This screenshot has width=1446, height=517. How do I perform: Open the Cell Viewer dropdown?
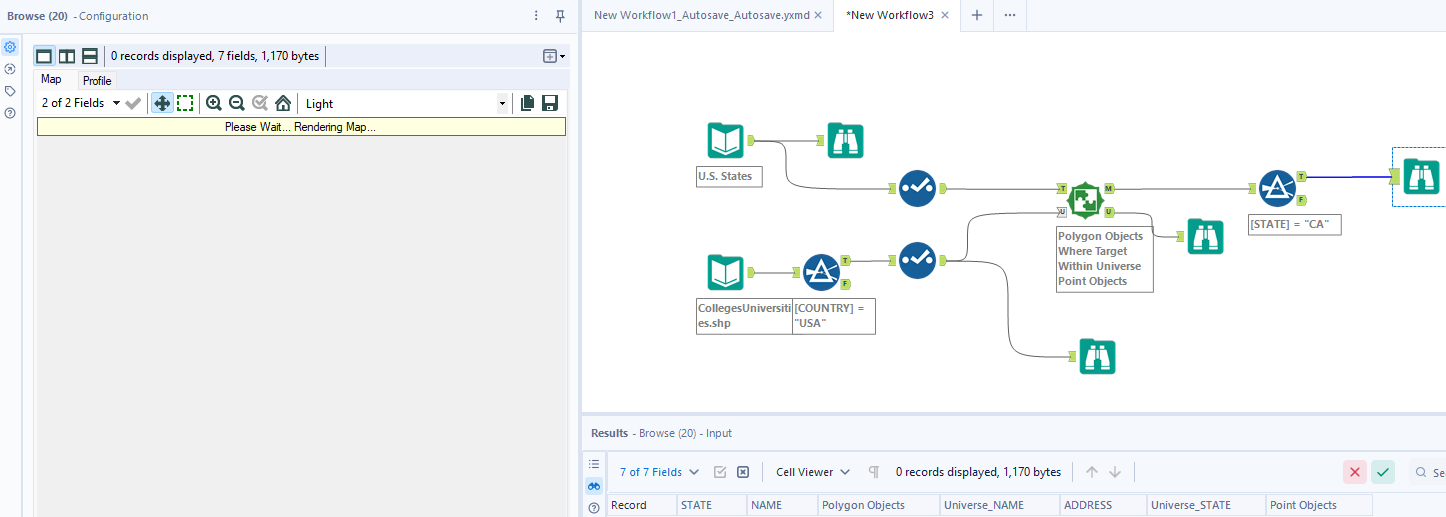(x=813, y=472)
